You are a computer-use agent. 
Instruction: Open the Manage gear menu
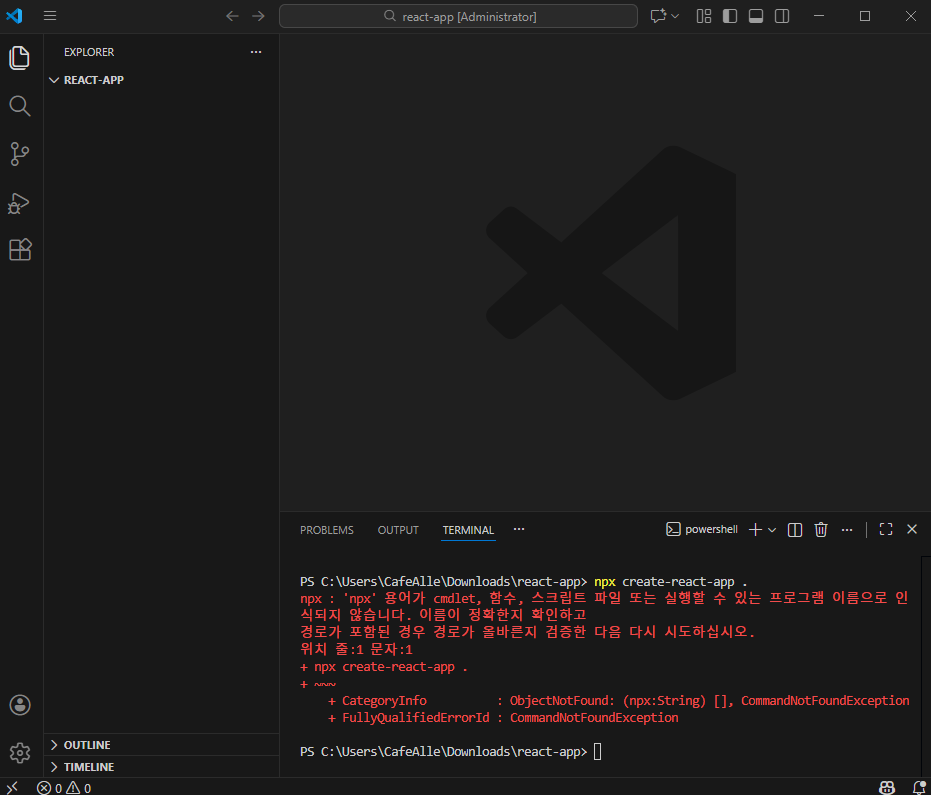(x=20, y=752)
